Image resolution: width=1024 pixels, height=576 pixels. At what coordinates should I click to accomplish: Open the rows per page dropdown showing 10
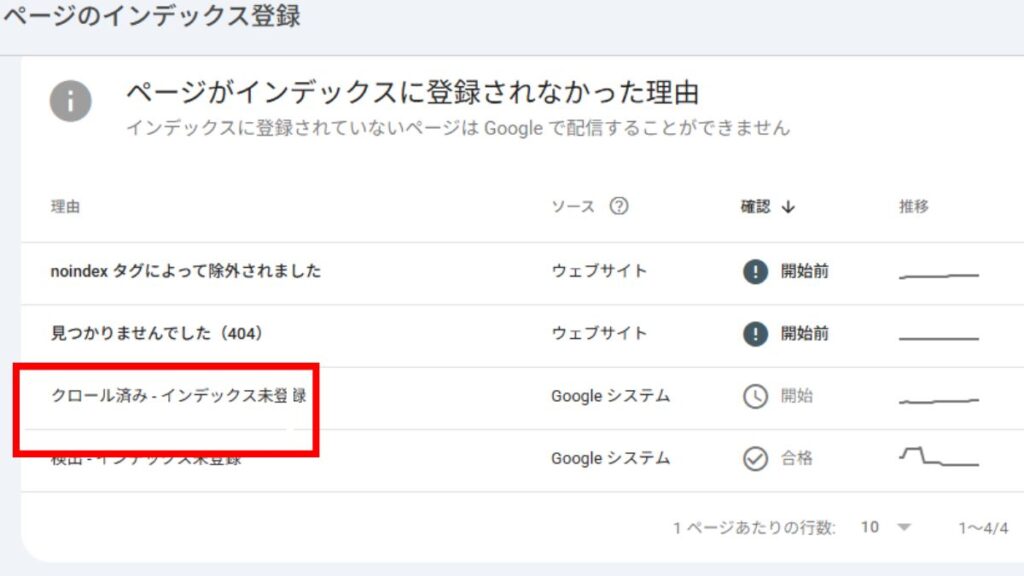pos(886,527)
